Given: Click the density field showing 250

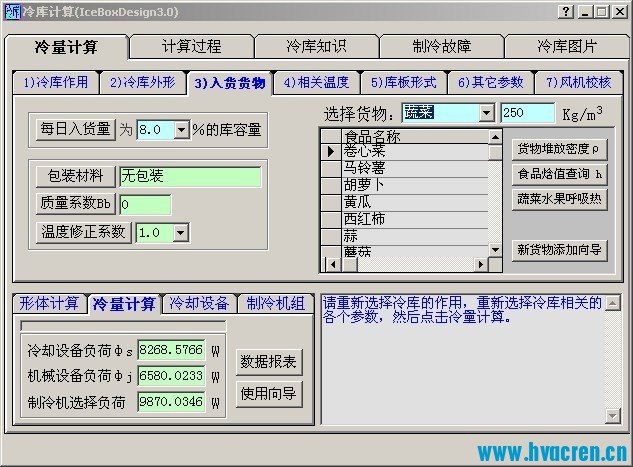Looking at the screenshot, I should 528,113.
